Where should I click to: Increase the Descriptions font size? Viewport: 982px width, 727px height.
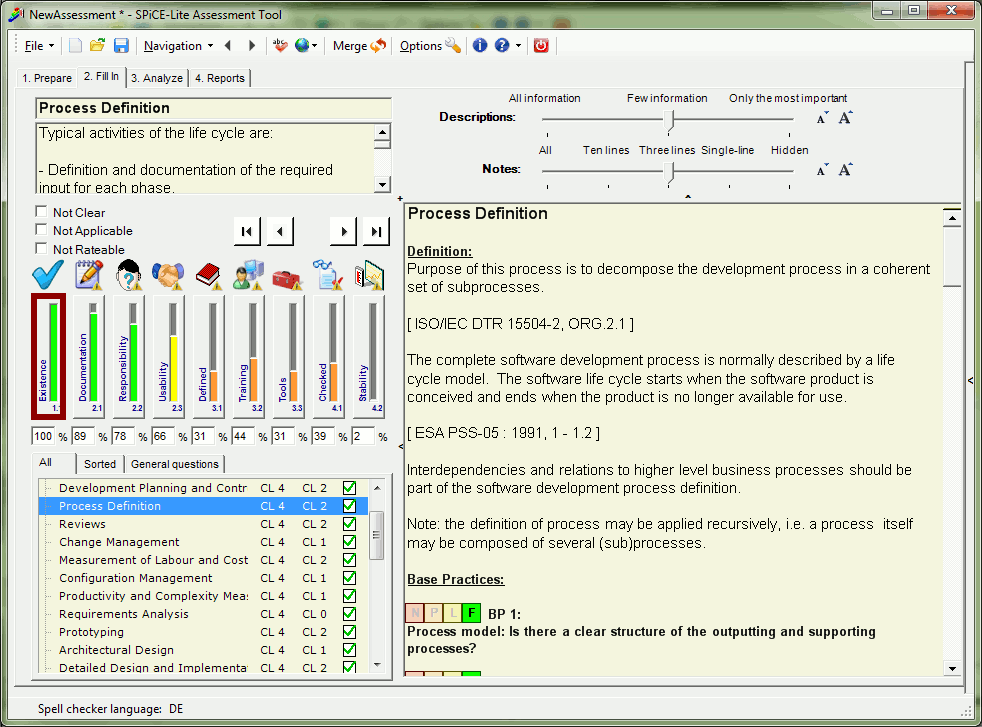click(x=845, y=117)
